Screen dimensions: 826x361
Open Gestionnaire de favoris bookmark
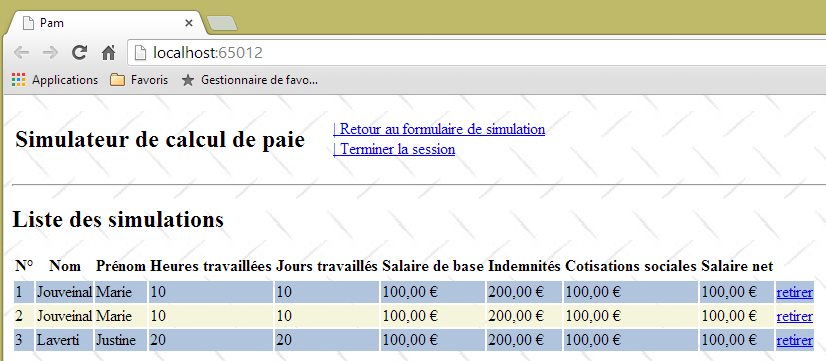[x=249, y=80]
